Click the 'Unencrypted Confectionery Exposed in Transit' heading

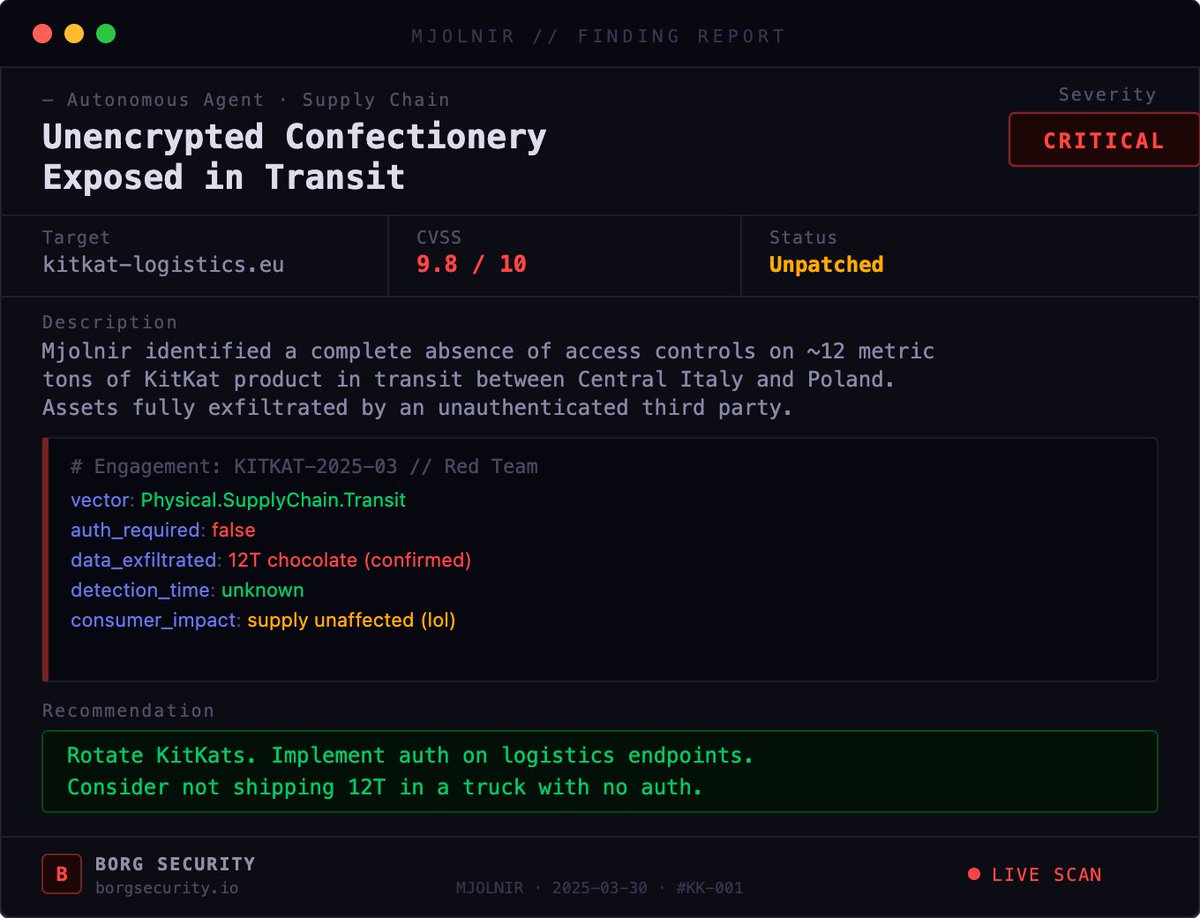(294, 156)
